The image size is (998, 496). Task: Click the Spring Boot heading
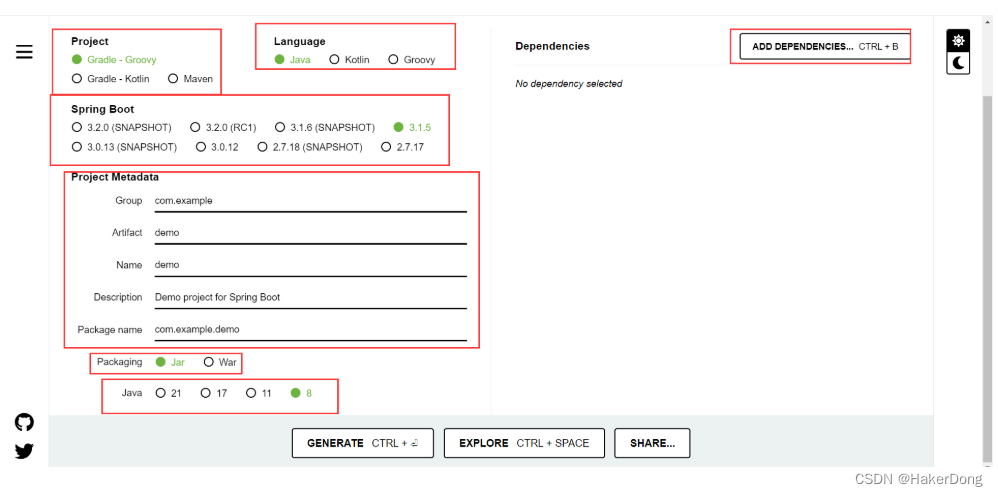(102, 109)
